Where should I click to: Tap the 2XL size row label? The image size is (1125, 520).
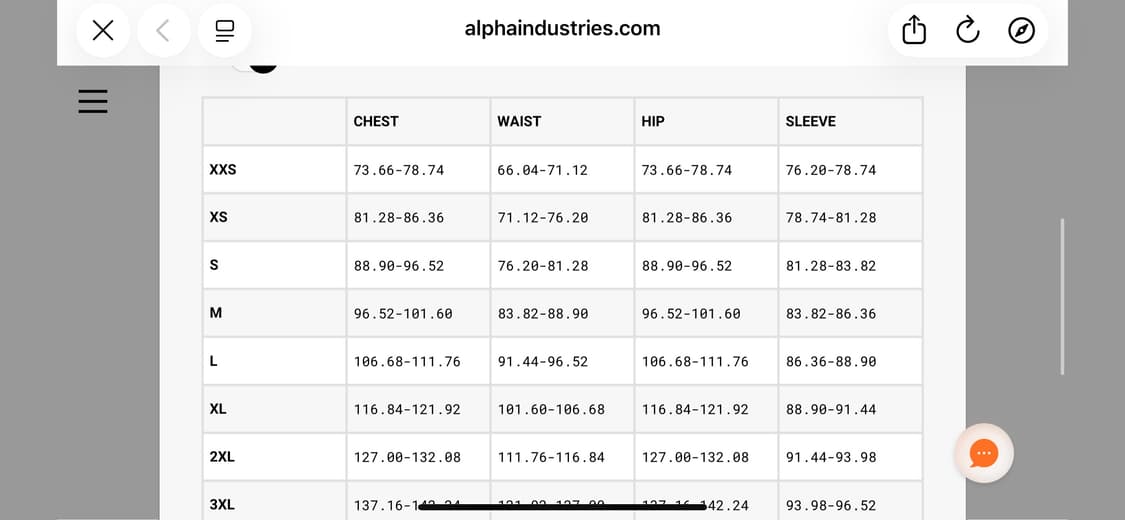[x=222, y=457]
